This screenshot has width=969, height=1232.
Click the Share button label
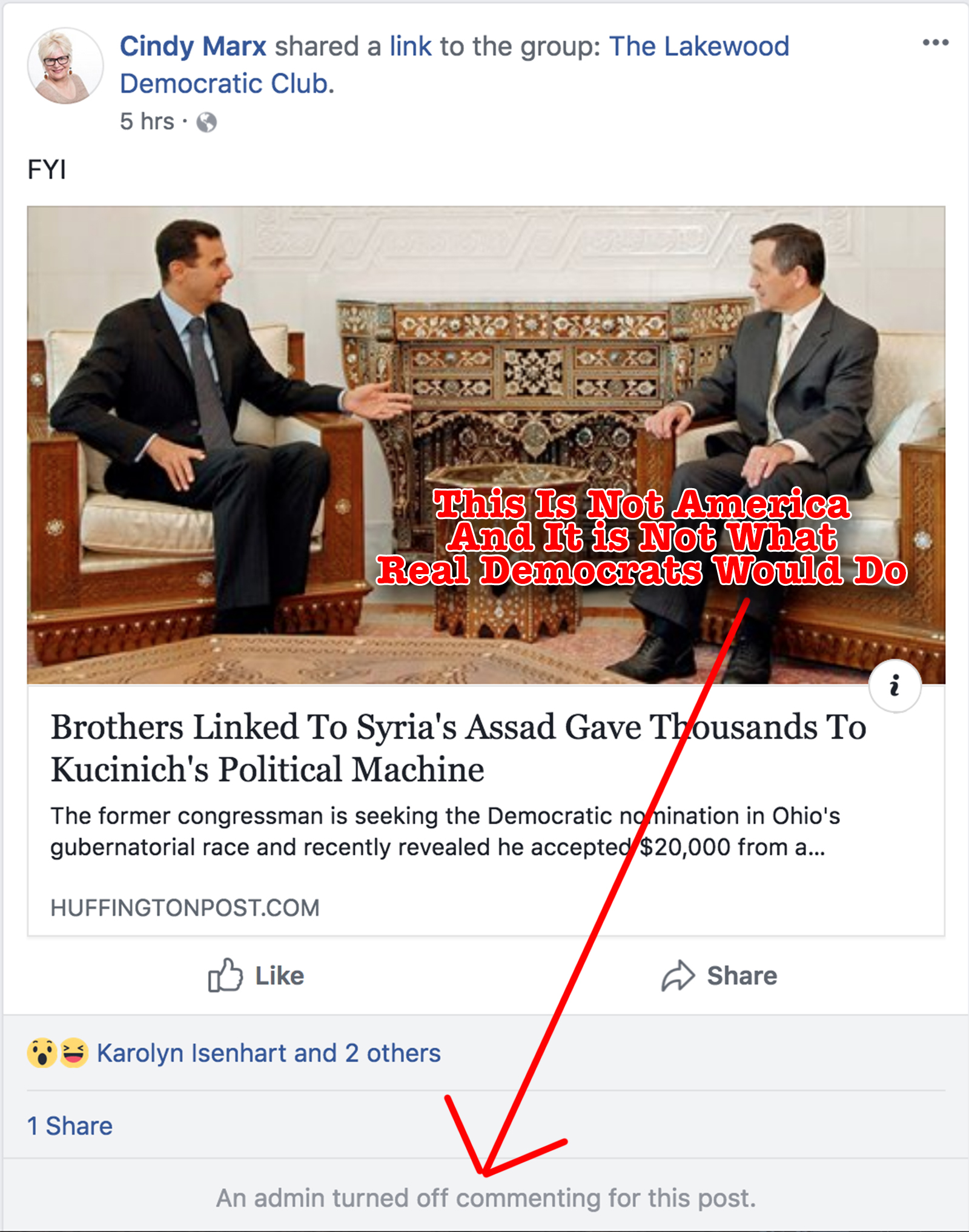[742, 976]
